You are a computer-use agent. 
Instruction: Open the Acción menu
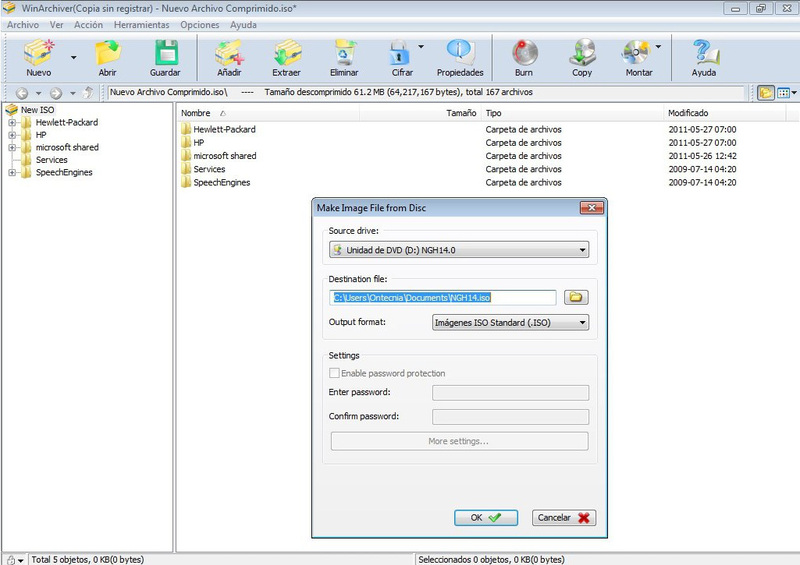[x=88, y=24]
